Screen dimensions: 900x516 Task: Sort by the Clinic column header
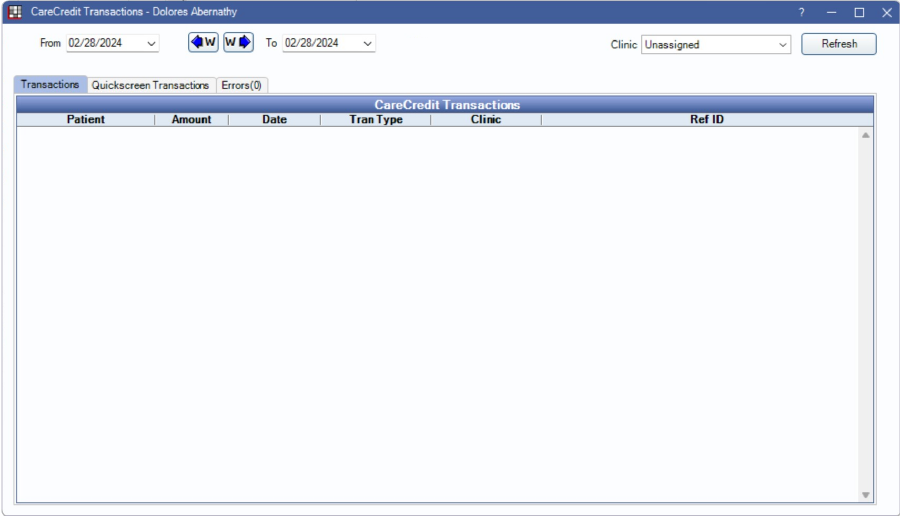486,119
